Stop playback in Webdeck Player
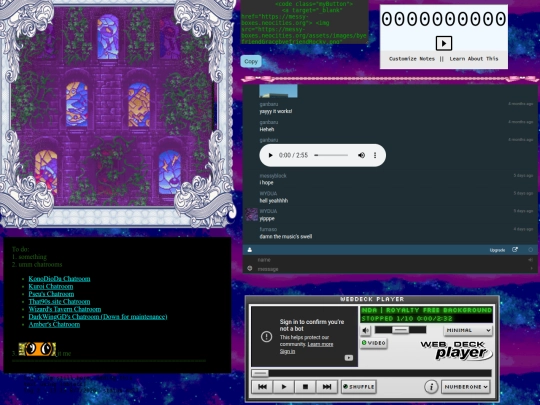Viewport: 540px width, 405px height. 305,387
